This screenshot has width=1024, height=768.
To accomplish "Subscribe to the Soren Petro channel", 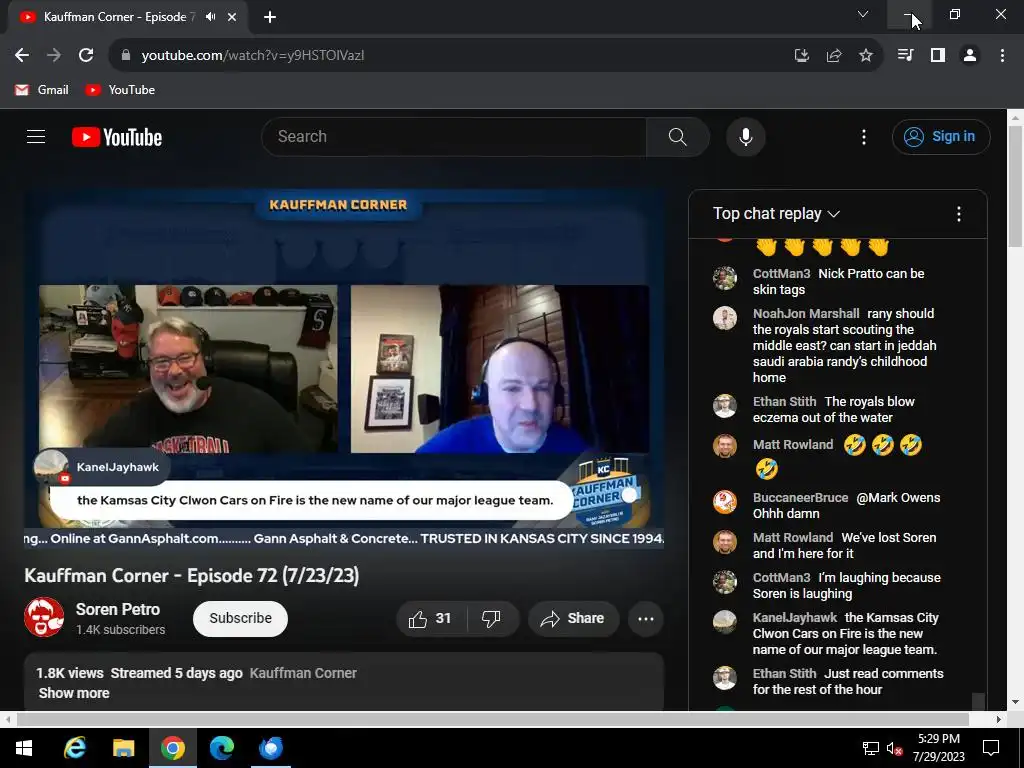I will (240, 618).
